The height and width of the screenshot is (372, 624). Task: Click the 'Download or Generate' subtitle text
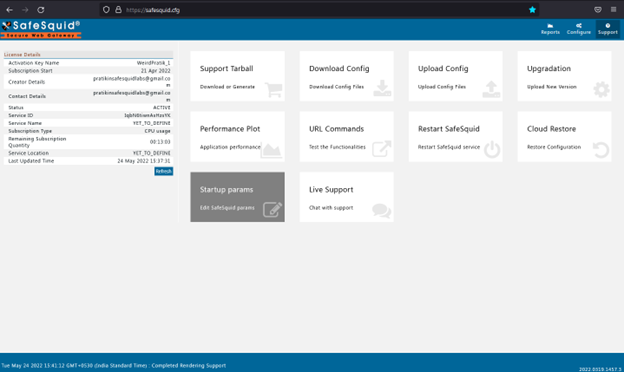coord(227,87)
